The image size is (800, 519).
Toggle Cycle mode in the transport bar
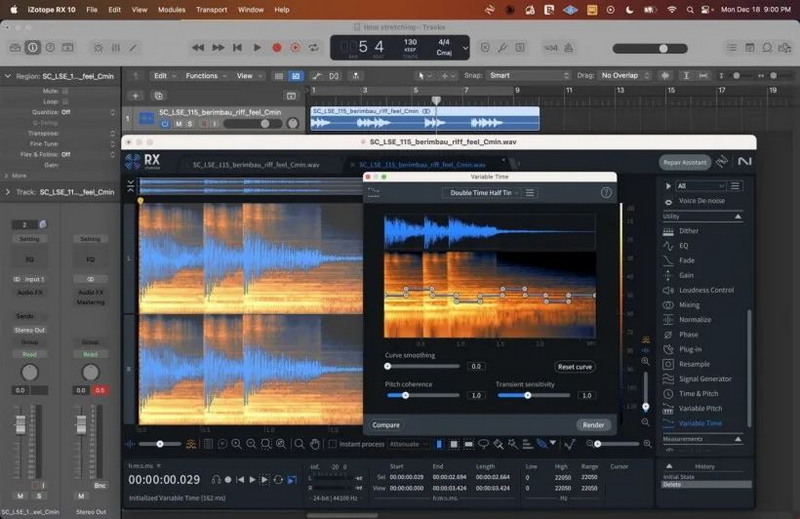[x=314, y=47]
